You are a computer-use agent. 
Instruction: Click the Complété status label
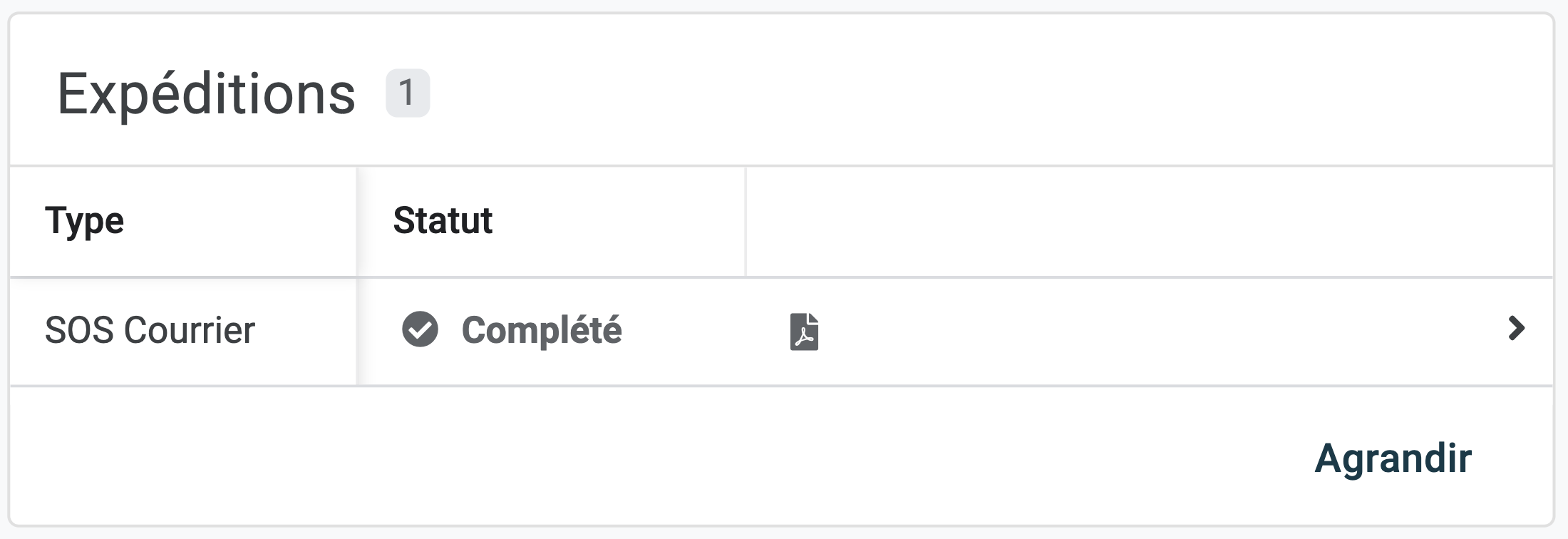click(542, 330)
